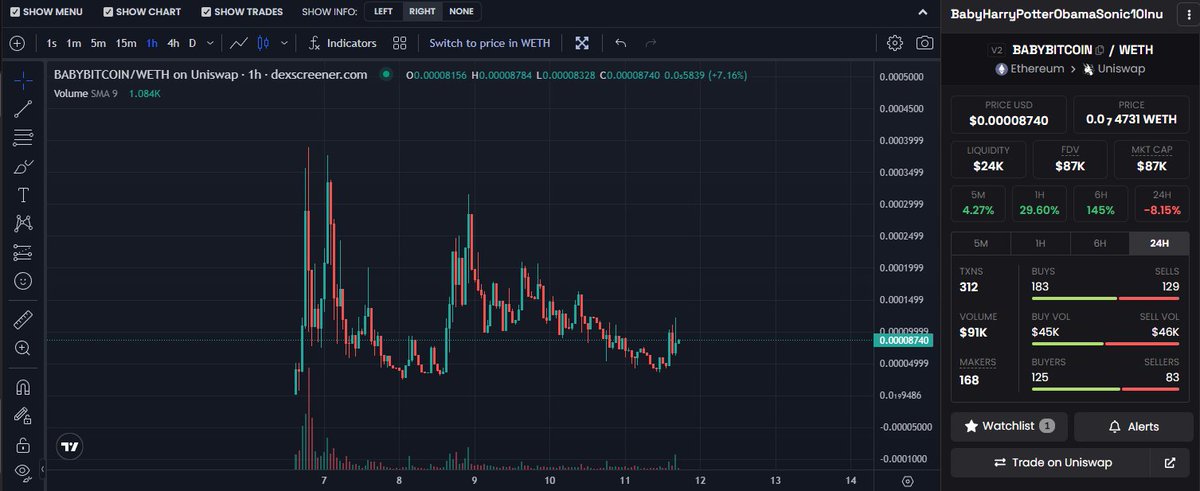Expand the time interval dropdown arrow
This screenshot has height=491, width=1200.
point(209,43)
